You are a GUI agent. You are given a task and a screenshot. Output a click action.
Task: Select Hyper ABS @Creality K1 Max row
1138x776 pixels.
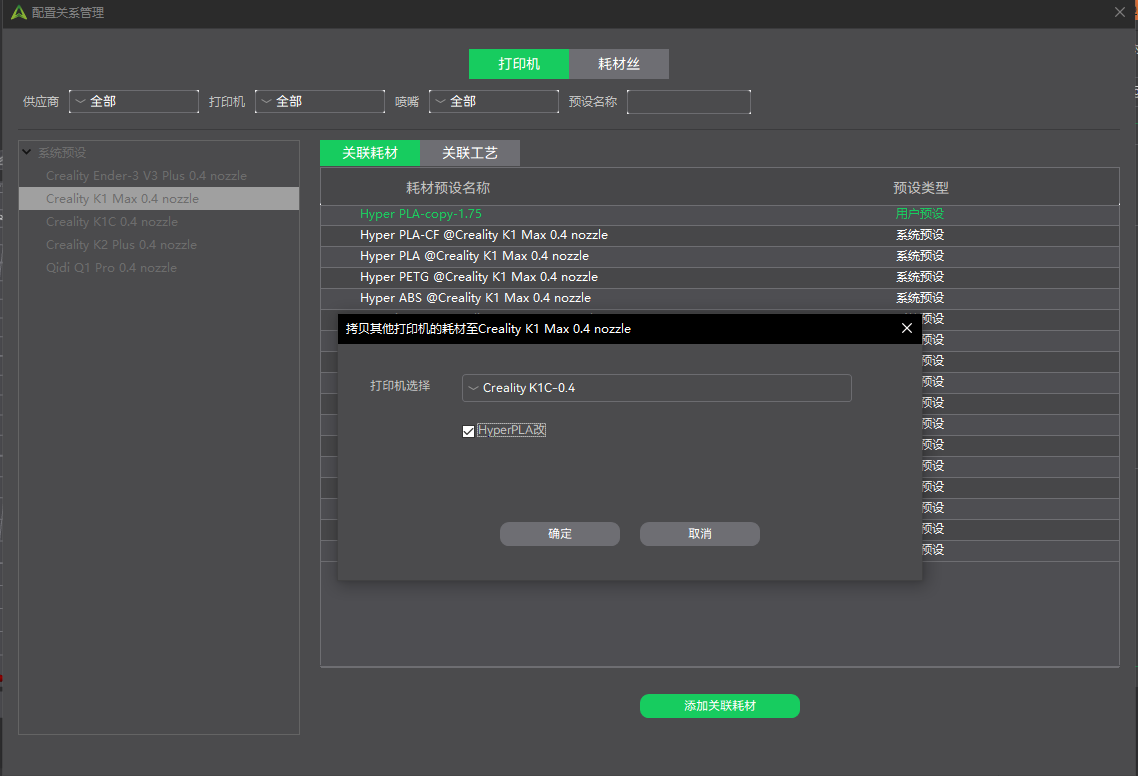[x=720, y=298]
